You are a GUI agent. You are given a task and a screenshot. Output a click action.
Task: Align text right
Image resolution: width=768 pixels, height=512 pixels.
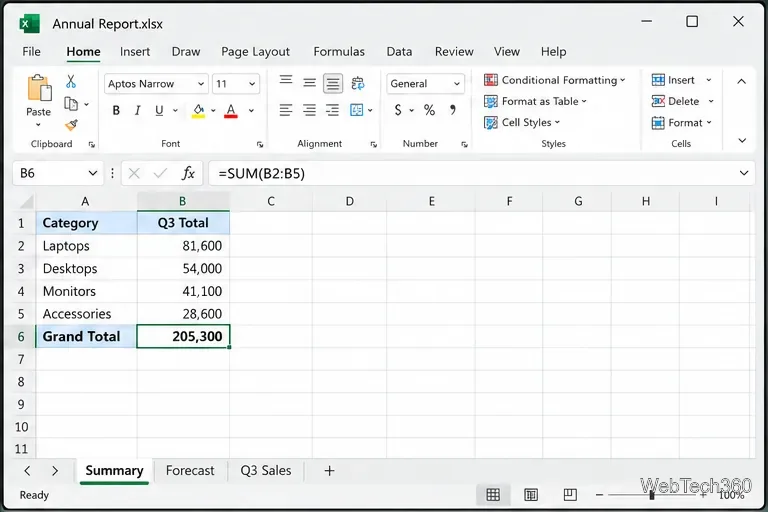333,110
